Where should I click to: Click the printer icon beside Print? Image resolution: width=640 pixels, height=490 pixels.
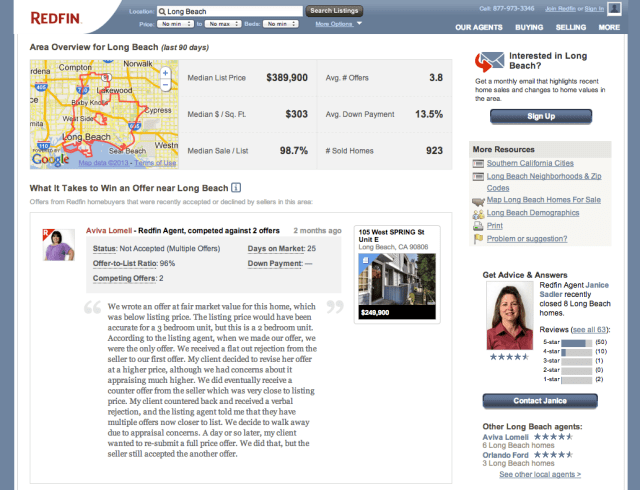tap(478, 226)
